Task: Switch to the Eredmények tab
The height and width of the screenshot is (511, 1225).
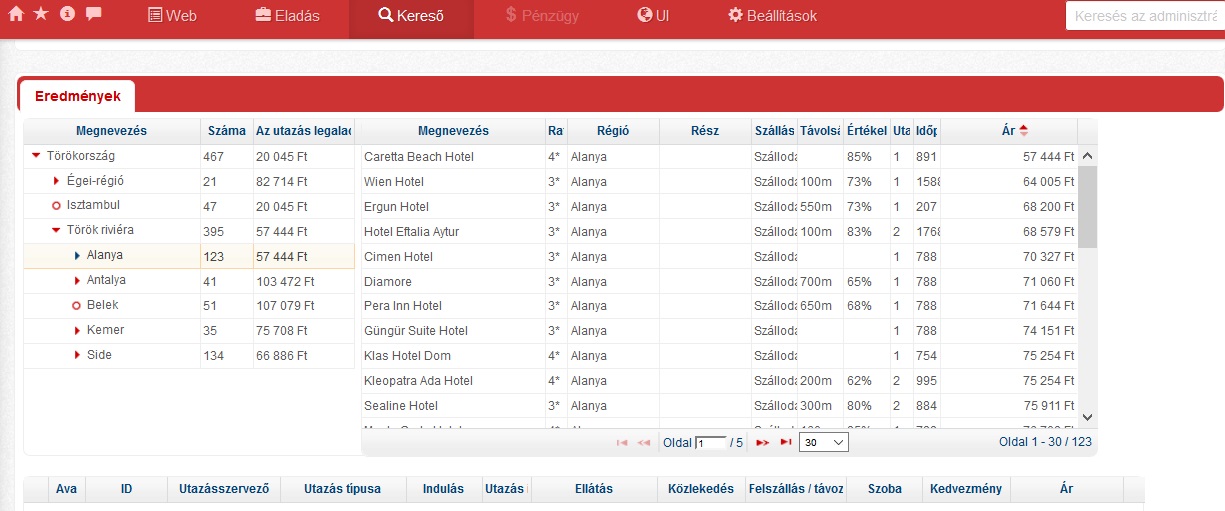Action: coord(77,96)
